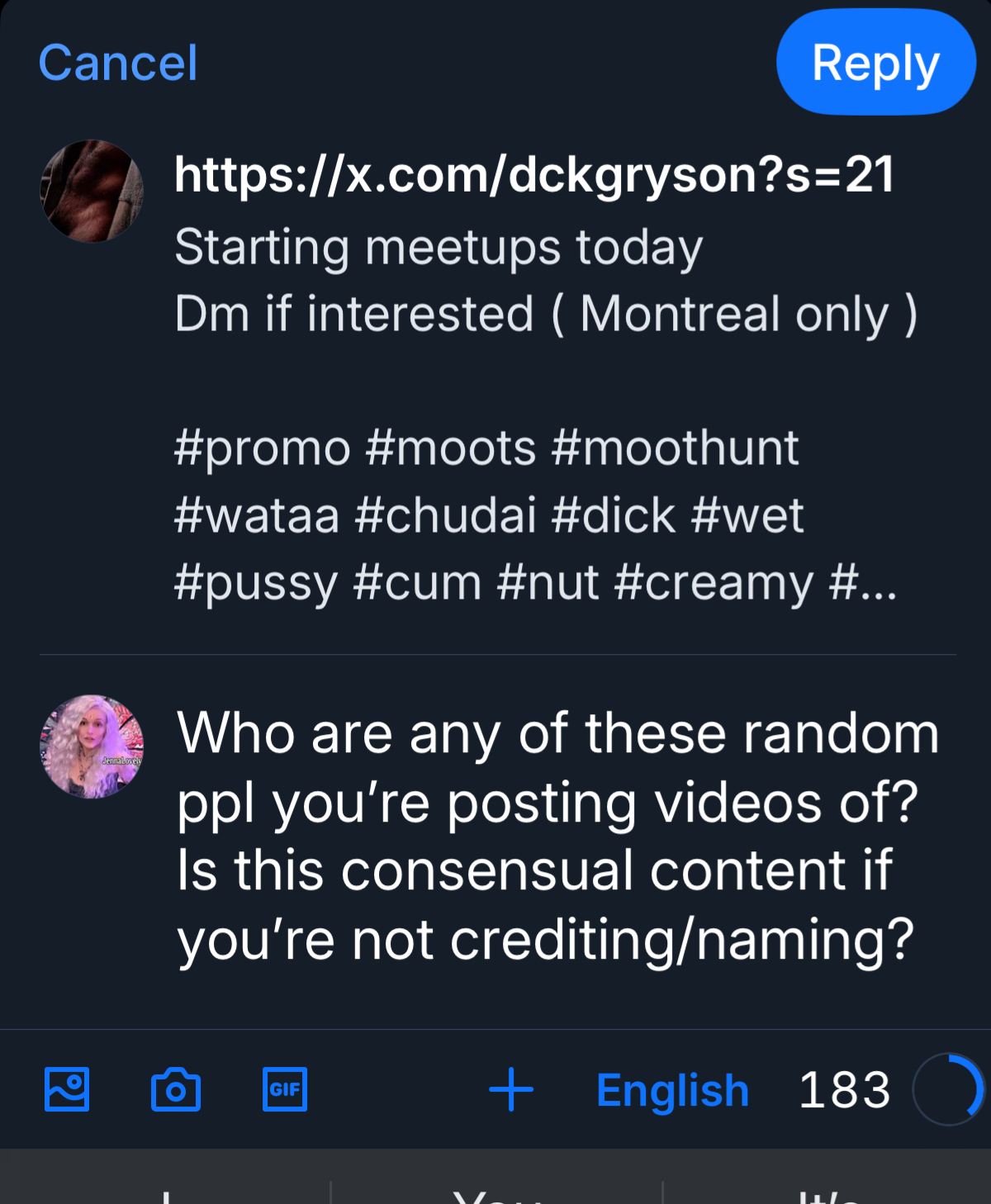The image size is (991, 1204).
Task: Open the photo library picker icon
Action: pyautogui.click(x=67, y=1089)
